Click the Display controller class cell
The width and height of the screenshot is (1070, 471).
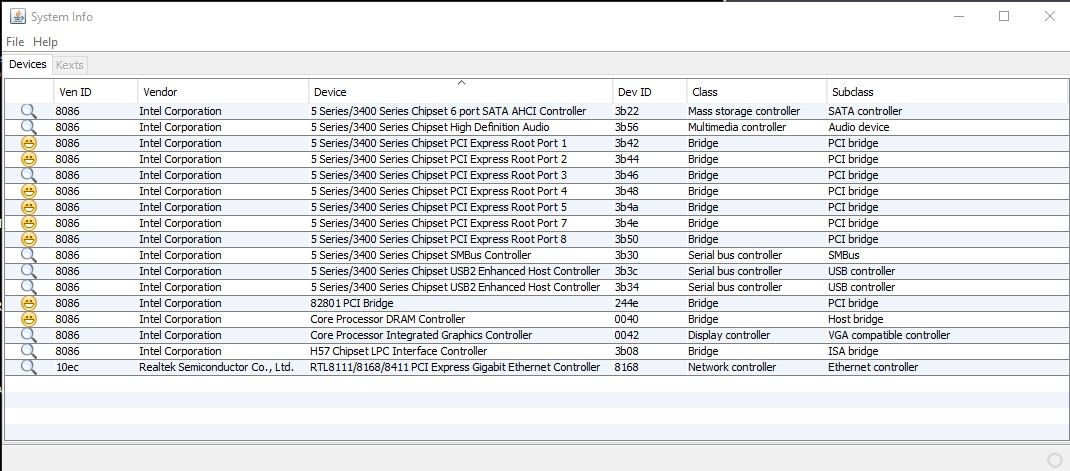point(729,335)
